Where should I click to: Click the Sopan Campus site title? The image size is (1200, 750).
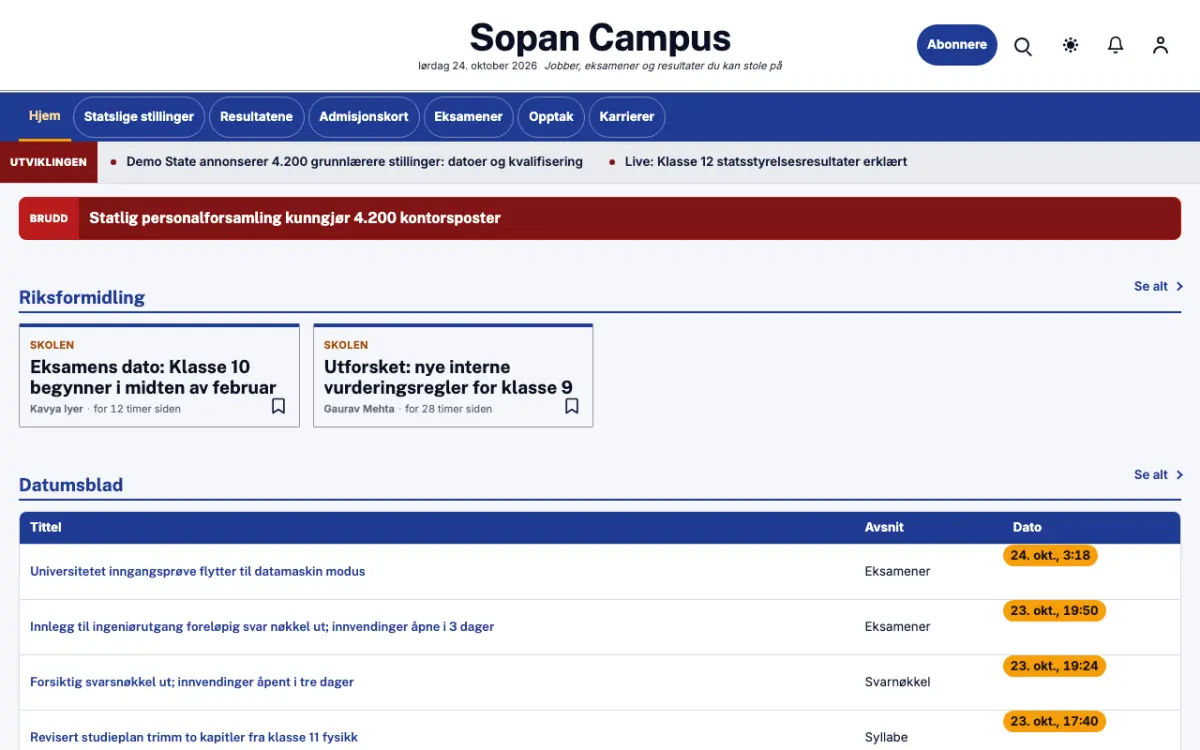click(x=600, y=38)
